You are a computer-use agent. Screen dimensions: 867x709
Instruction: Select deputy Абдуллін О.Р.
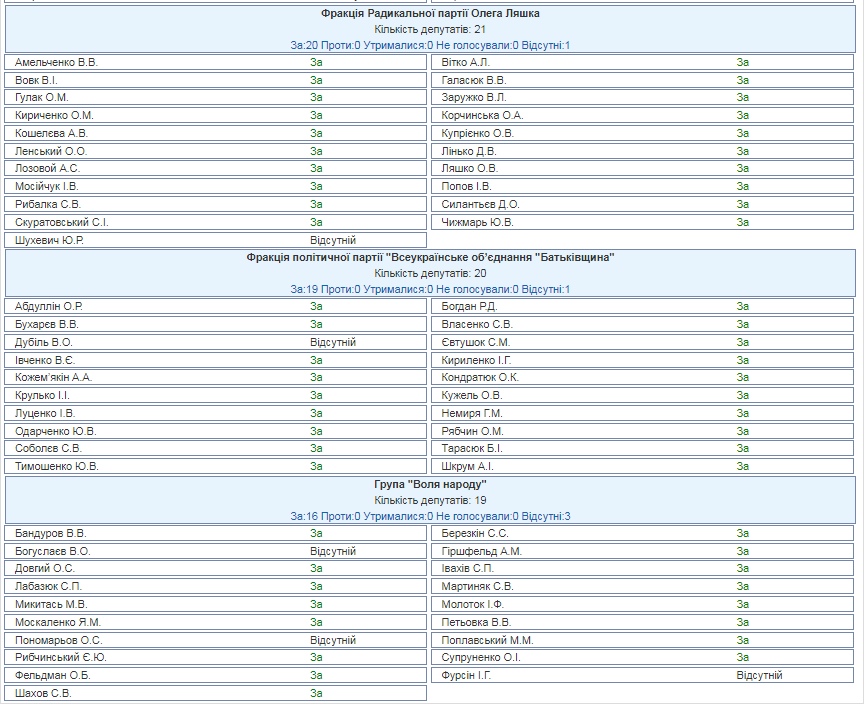(49, 306)
